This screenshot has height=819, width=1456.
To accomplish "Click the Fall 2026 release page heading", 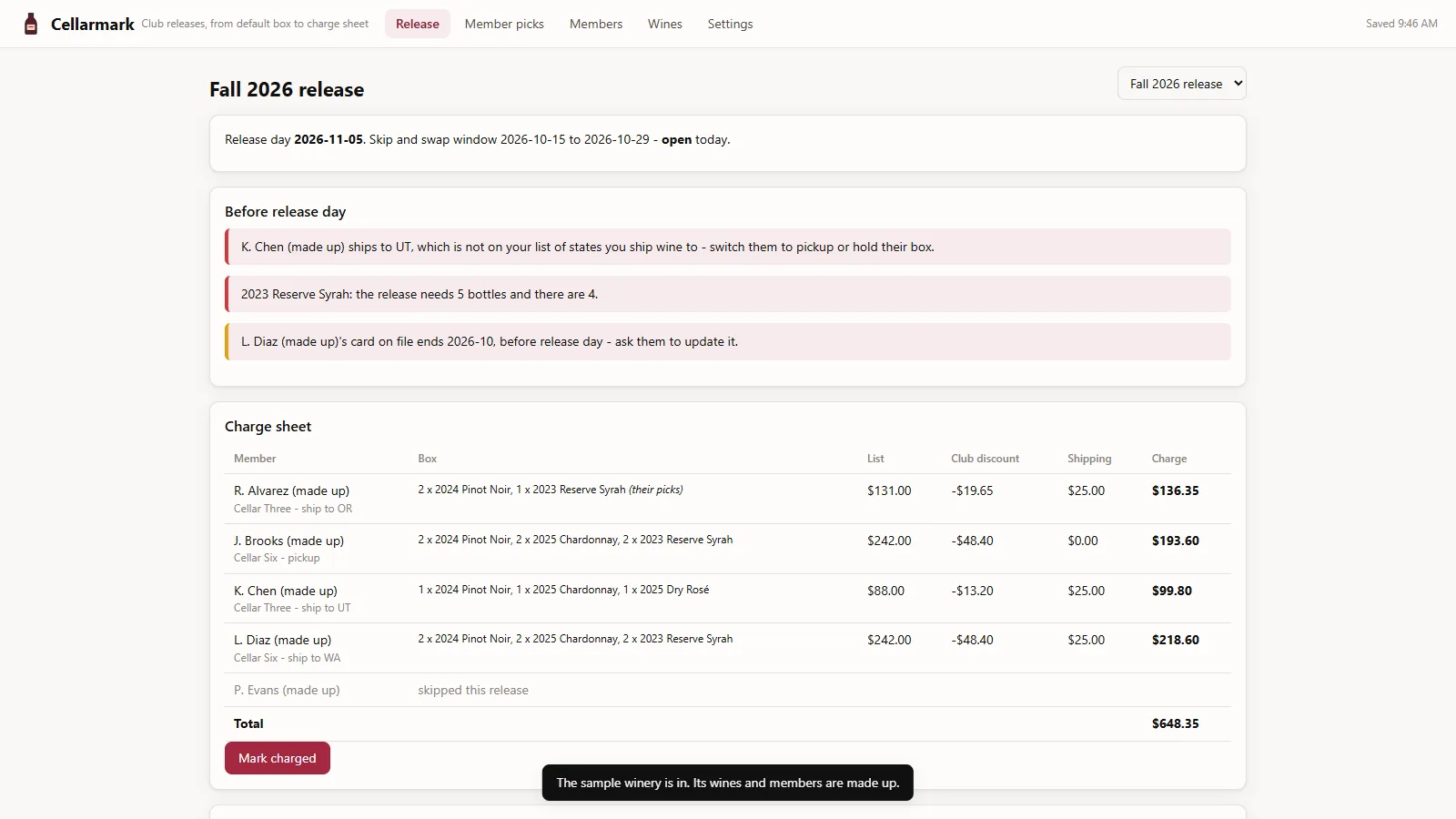I will [287, 89].
